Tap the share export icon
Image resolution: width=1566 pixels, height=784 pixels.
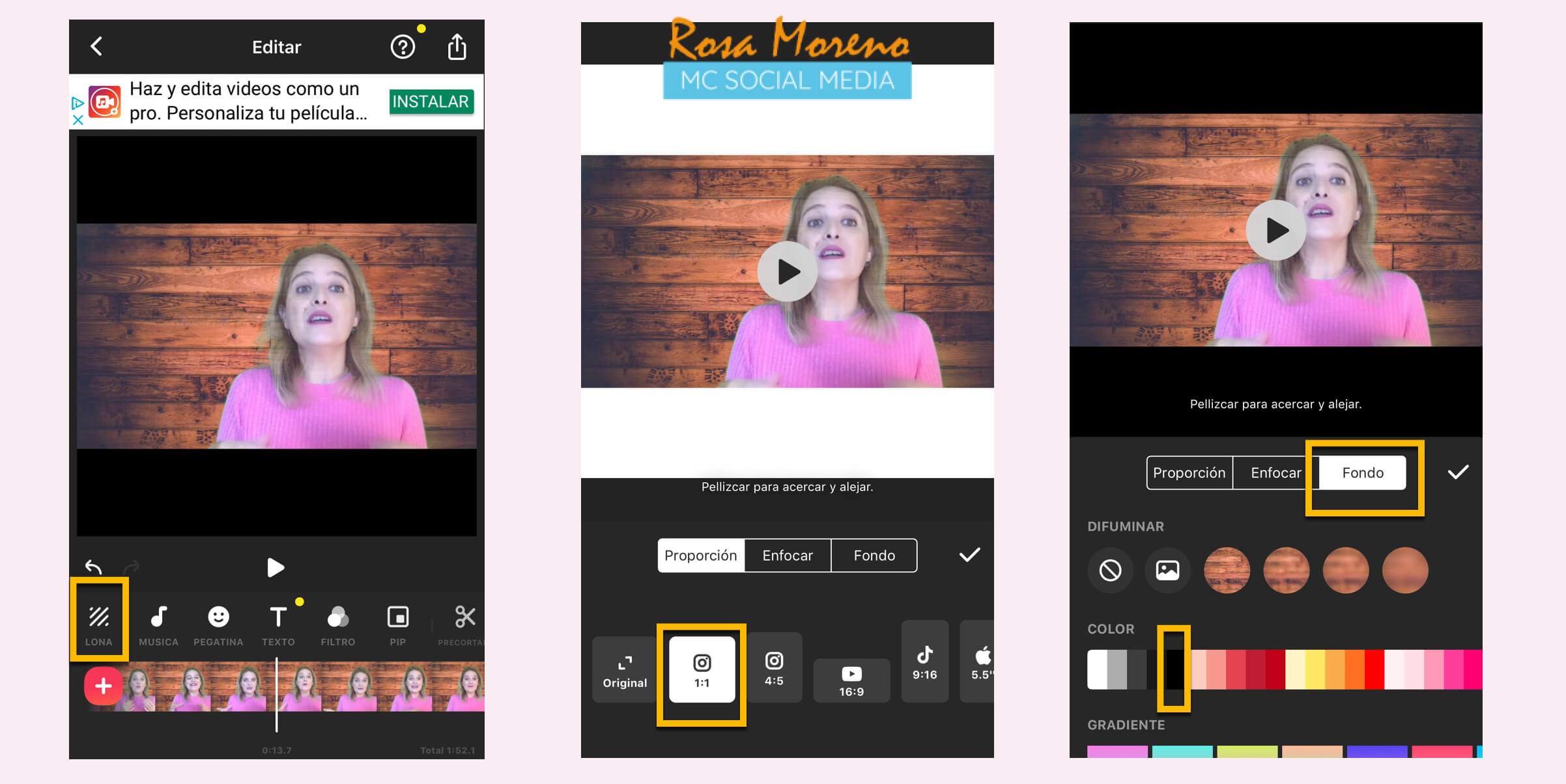457,47
